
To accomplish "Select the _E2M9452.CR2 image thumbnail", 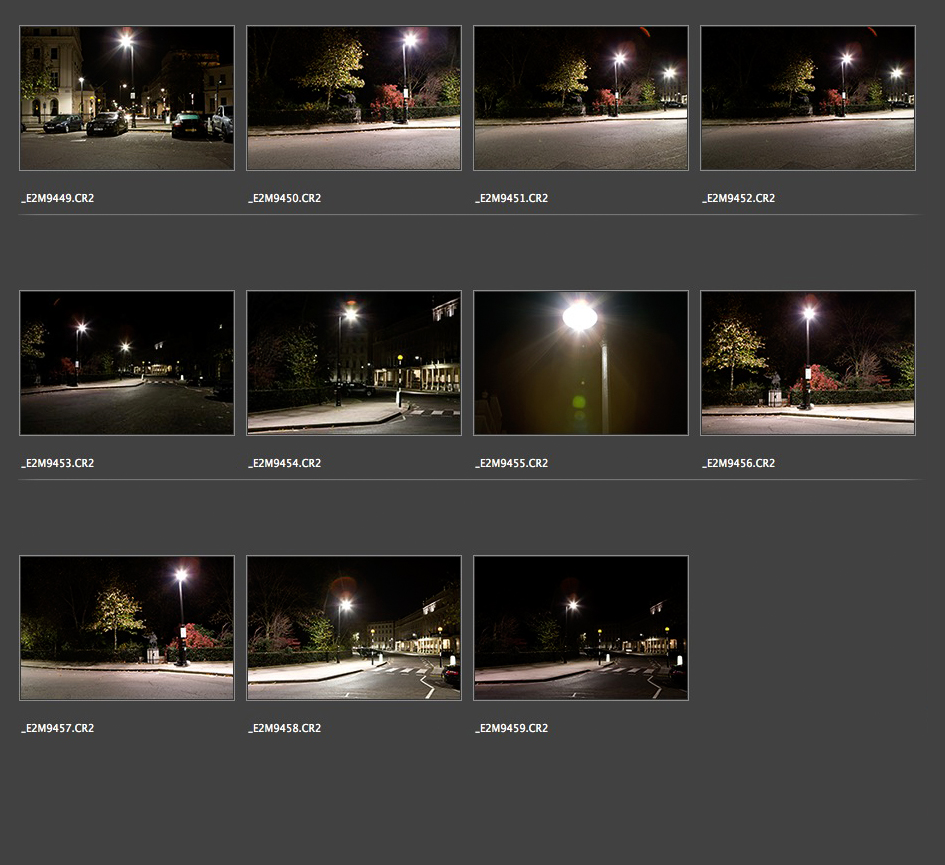I will 808,98.
